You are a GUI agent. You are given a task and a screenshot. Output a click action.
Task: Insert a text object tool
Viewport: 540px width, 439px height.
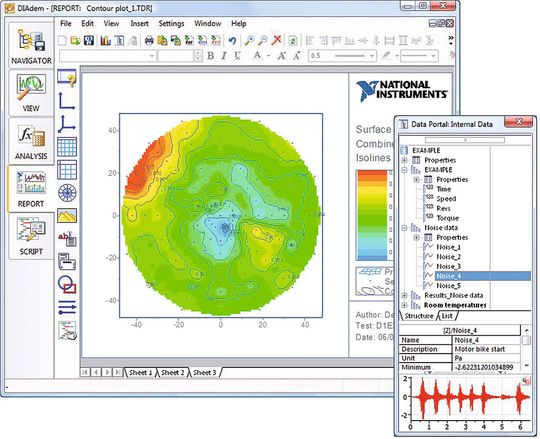click(67, 238)
